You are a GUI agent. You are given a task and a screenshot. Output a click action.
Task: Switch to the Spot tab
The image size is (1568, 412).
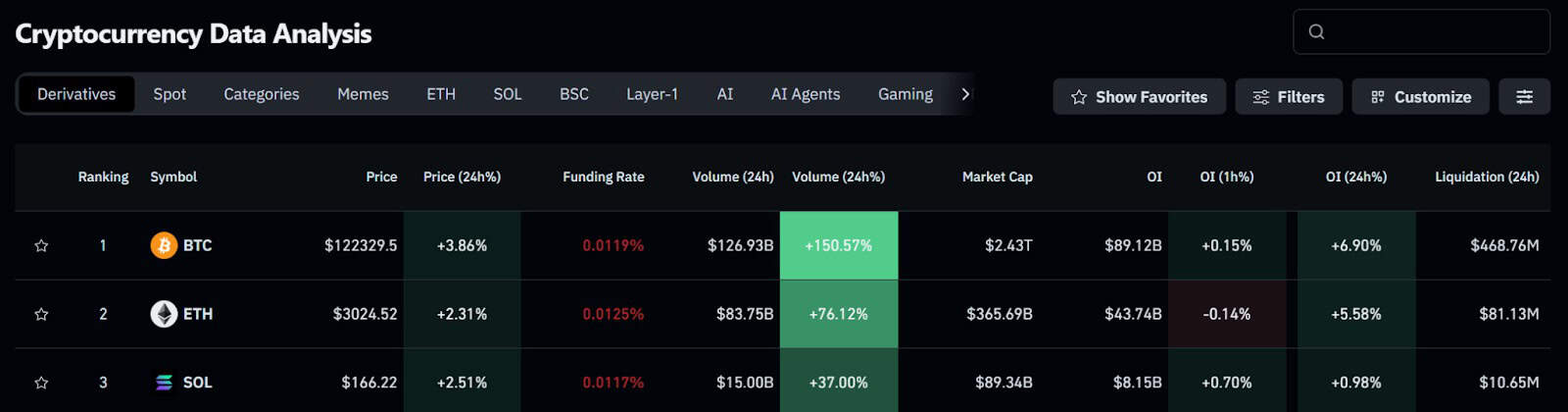tap(170, 94)
